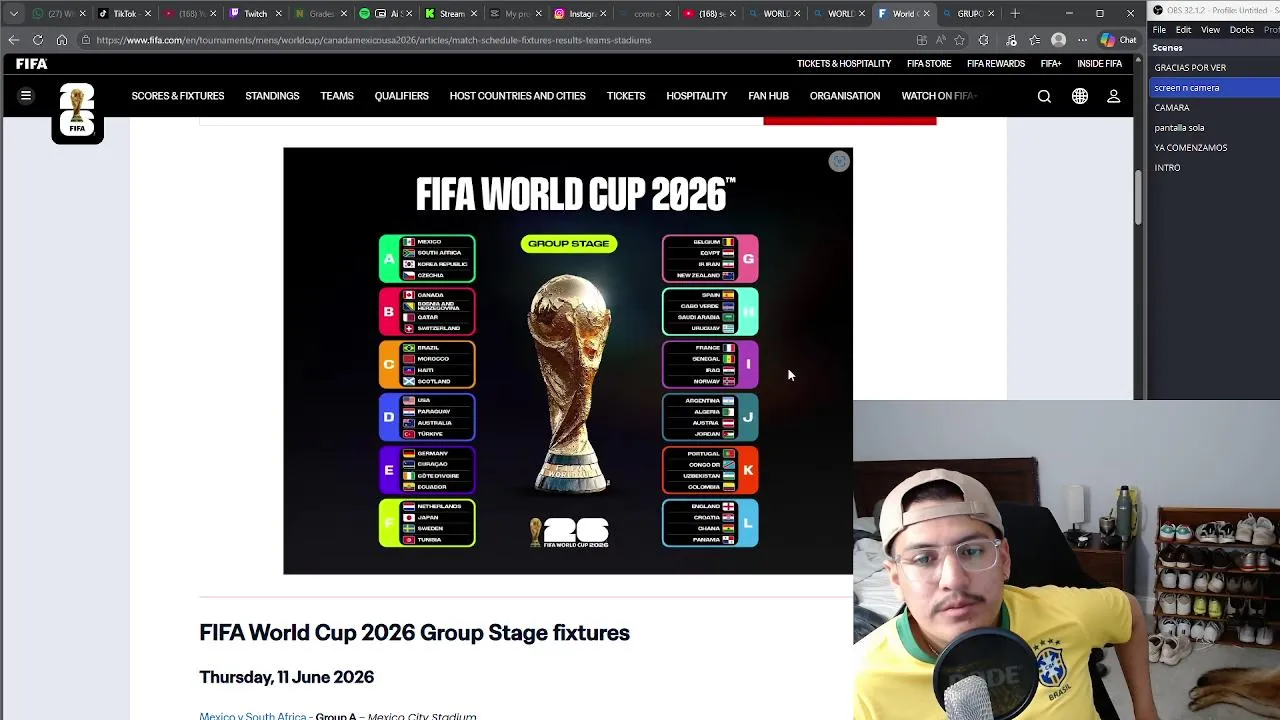Open the browser home page icon
1280x720 pixels.
coord(62,40)
